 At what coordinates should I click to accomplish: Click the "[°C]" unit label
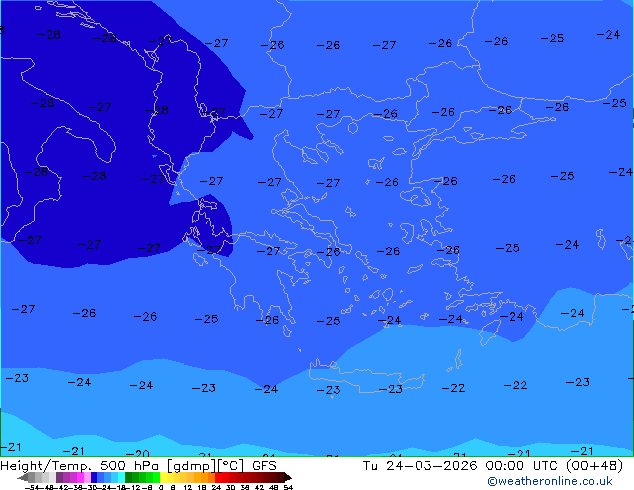(x=231, y=466)
